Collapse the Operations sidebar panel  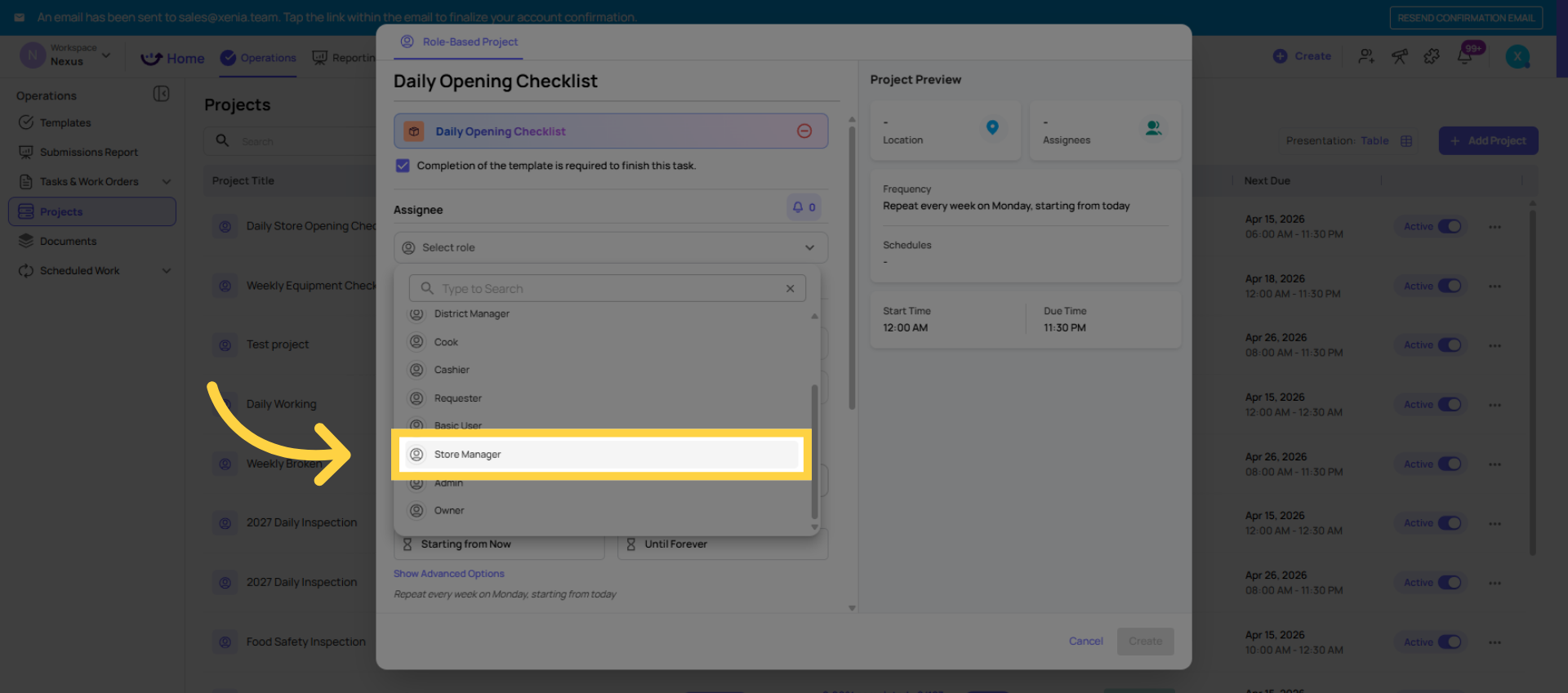click(x=162, y=94)
